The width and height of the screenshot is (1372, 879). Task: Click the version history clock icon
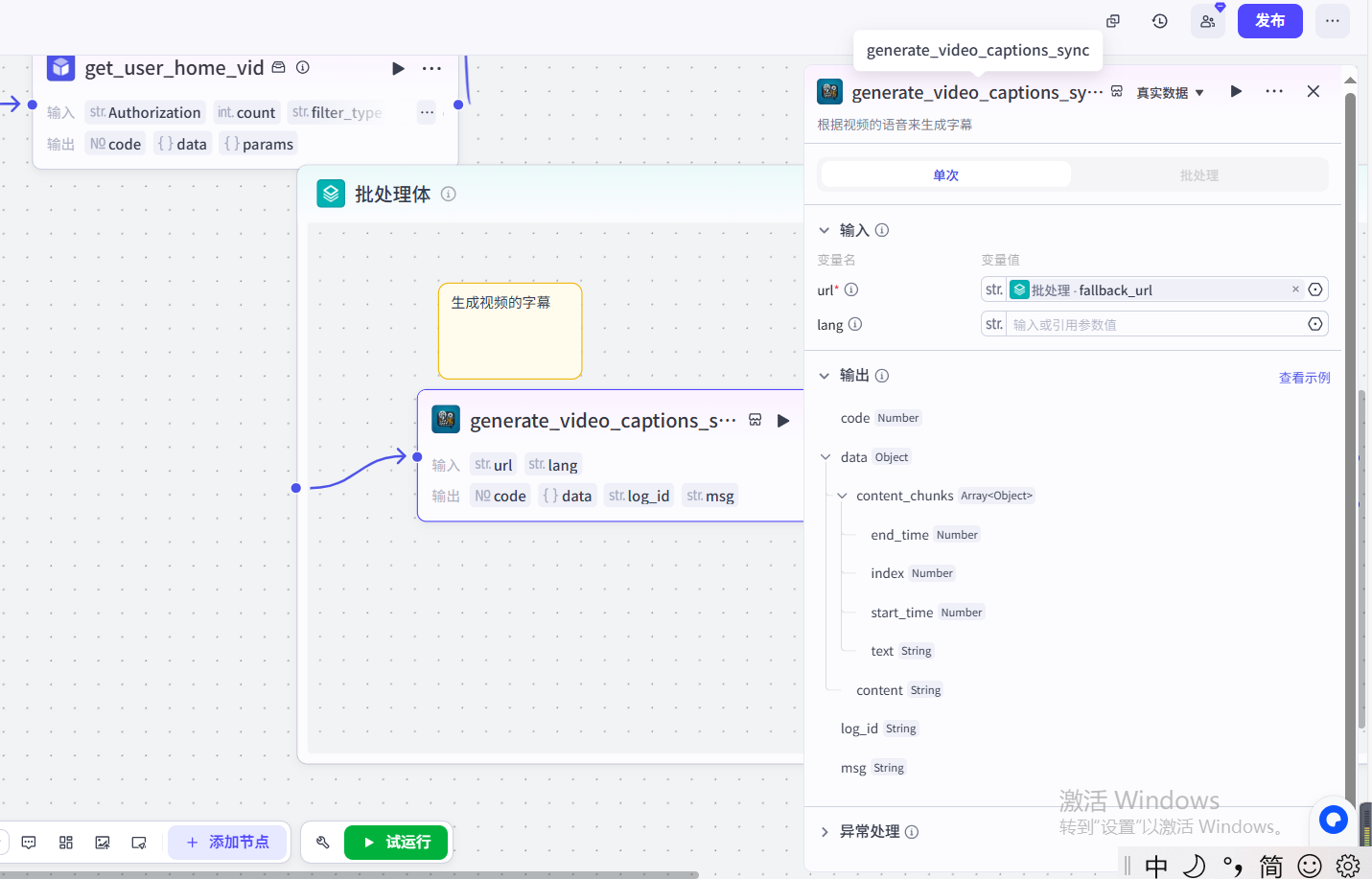tap(1160, 21)
